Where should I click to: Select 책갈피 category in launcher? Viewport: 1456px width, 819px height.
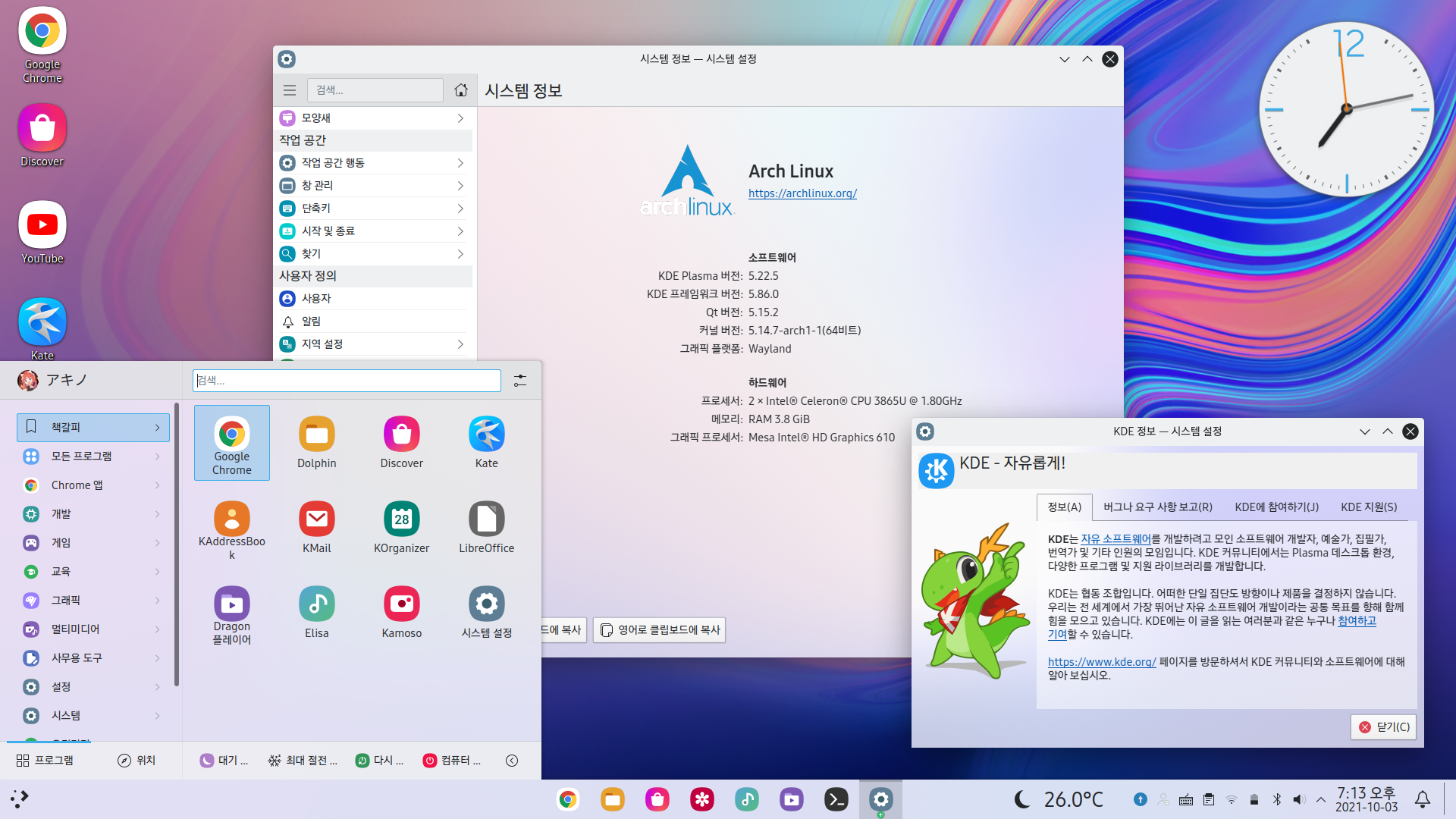click(93, 428)
